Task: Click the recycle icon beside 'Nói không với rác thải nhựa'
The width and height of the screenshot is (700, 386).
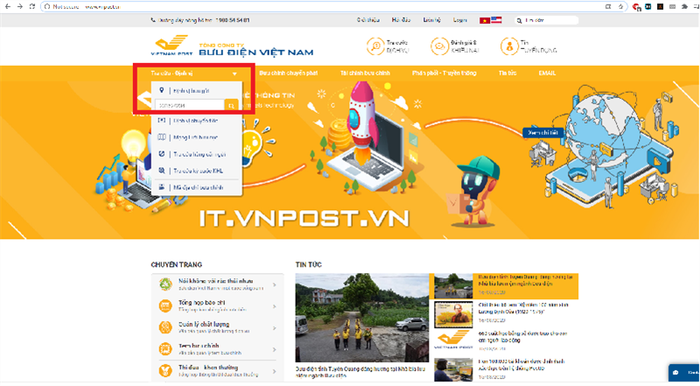Action: (x=166, y=284)
